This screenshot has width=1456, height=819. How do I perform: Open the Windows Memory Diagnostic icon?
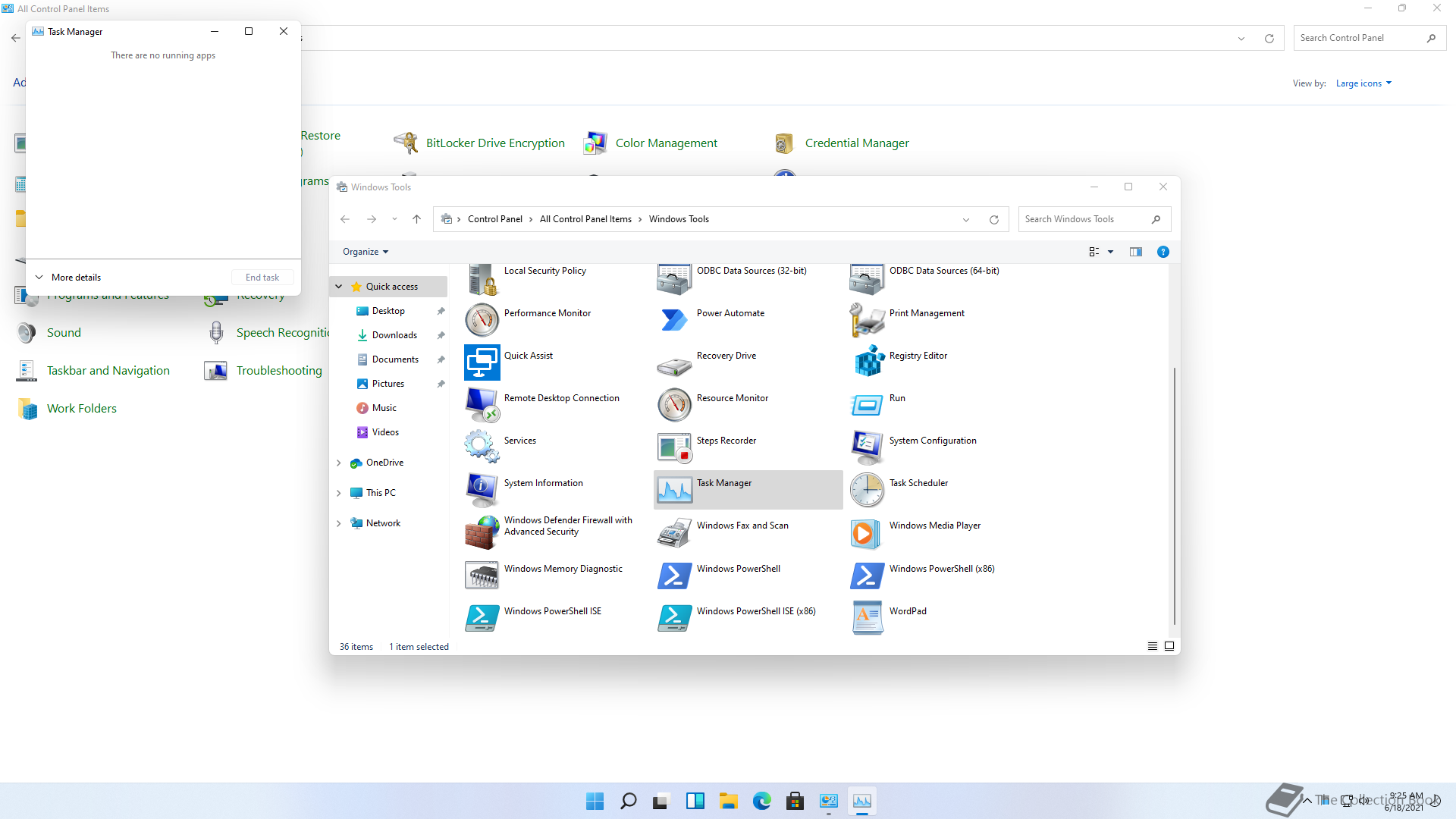tap(482, 576)
